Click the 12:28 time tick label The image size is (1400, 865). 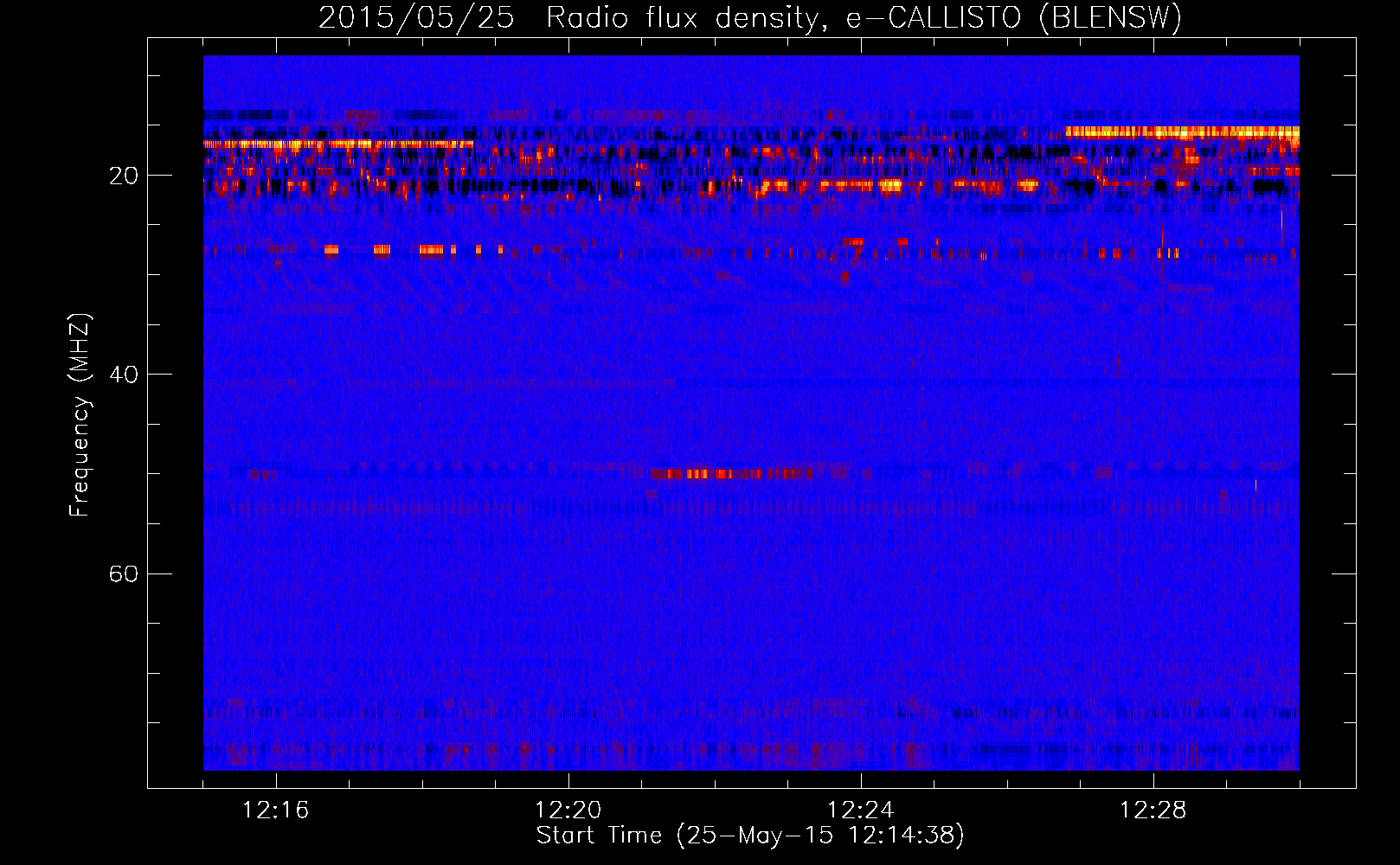[1153, 811]
